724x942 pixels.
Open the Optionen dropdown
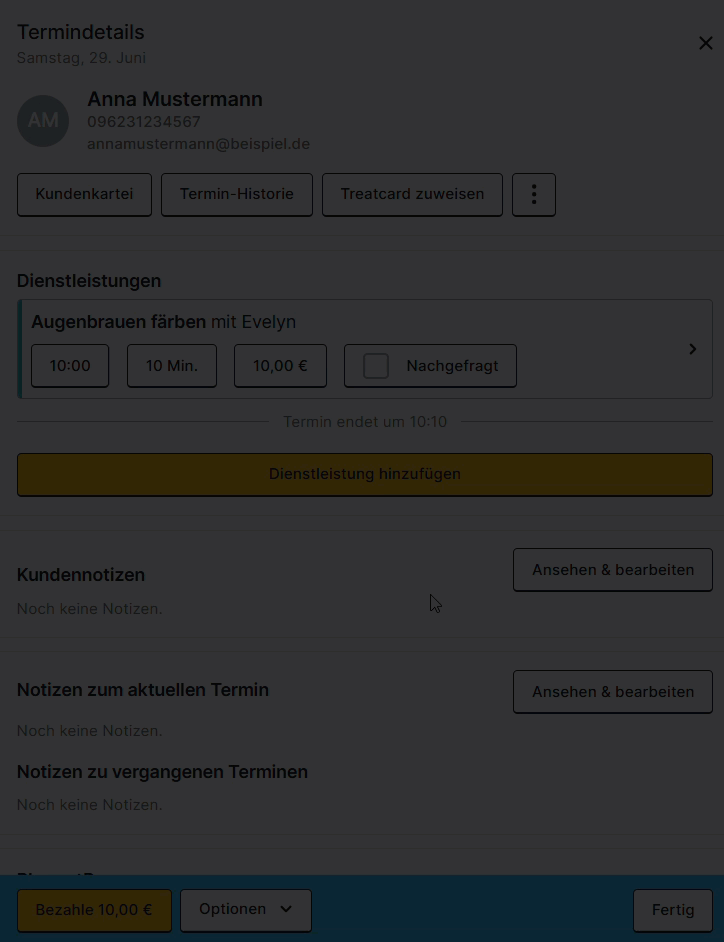pos(246,910)
